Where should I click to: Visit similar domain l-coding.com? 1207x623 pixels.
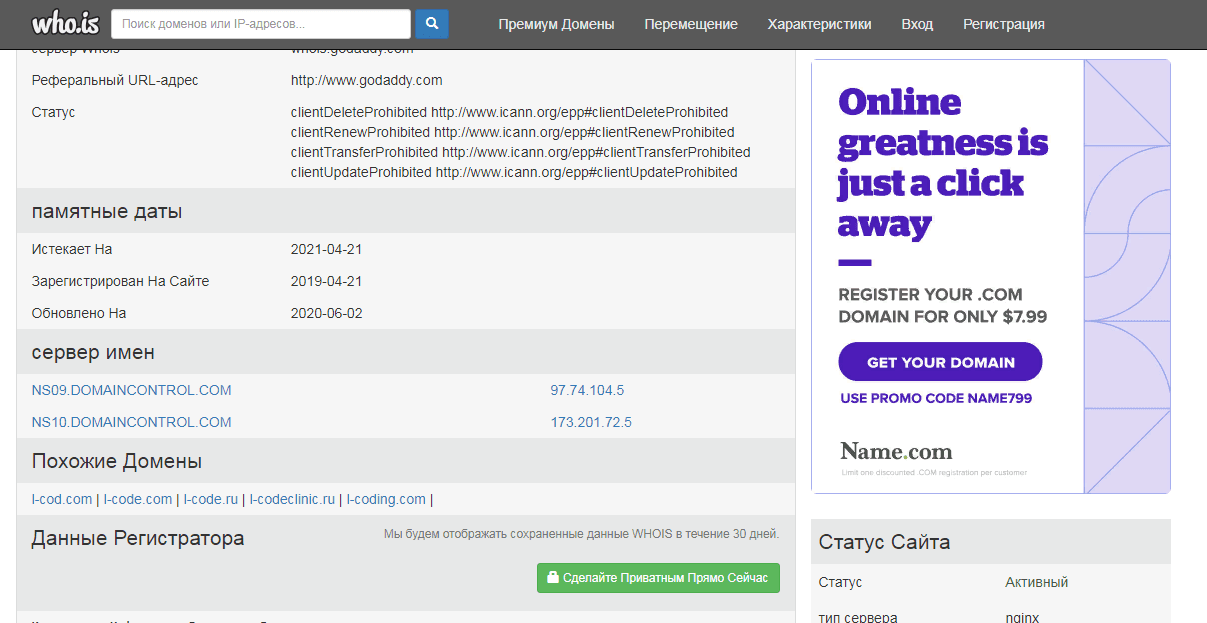[x=386, y=499]
